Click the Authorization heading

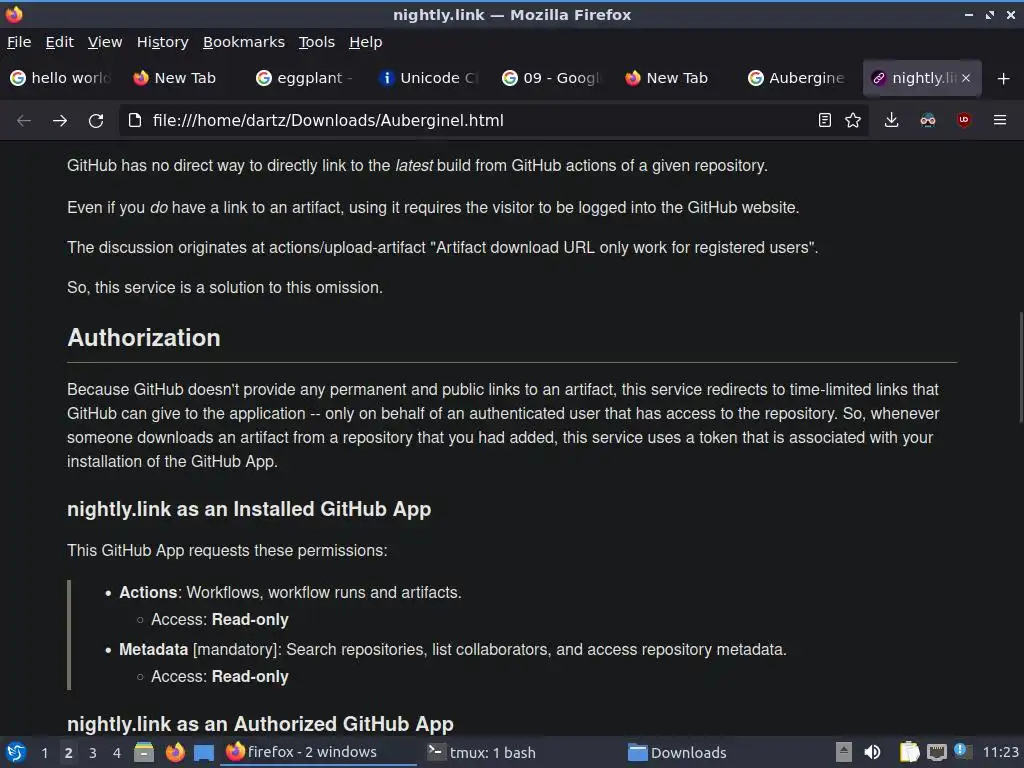click(x=144, y=338)
